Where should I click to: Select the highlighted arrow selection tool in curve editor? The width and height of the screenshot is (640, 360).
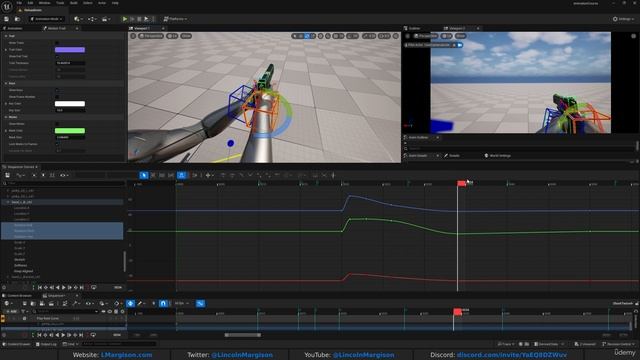[x=144, y=175]
